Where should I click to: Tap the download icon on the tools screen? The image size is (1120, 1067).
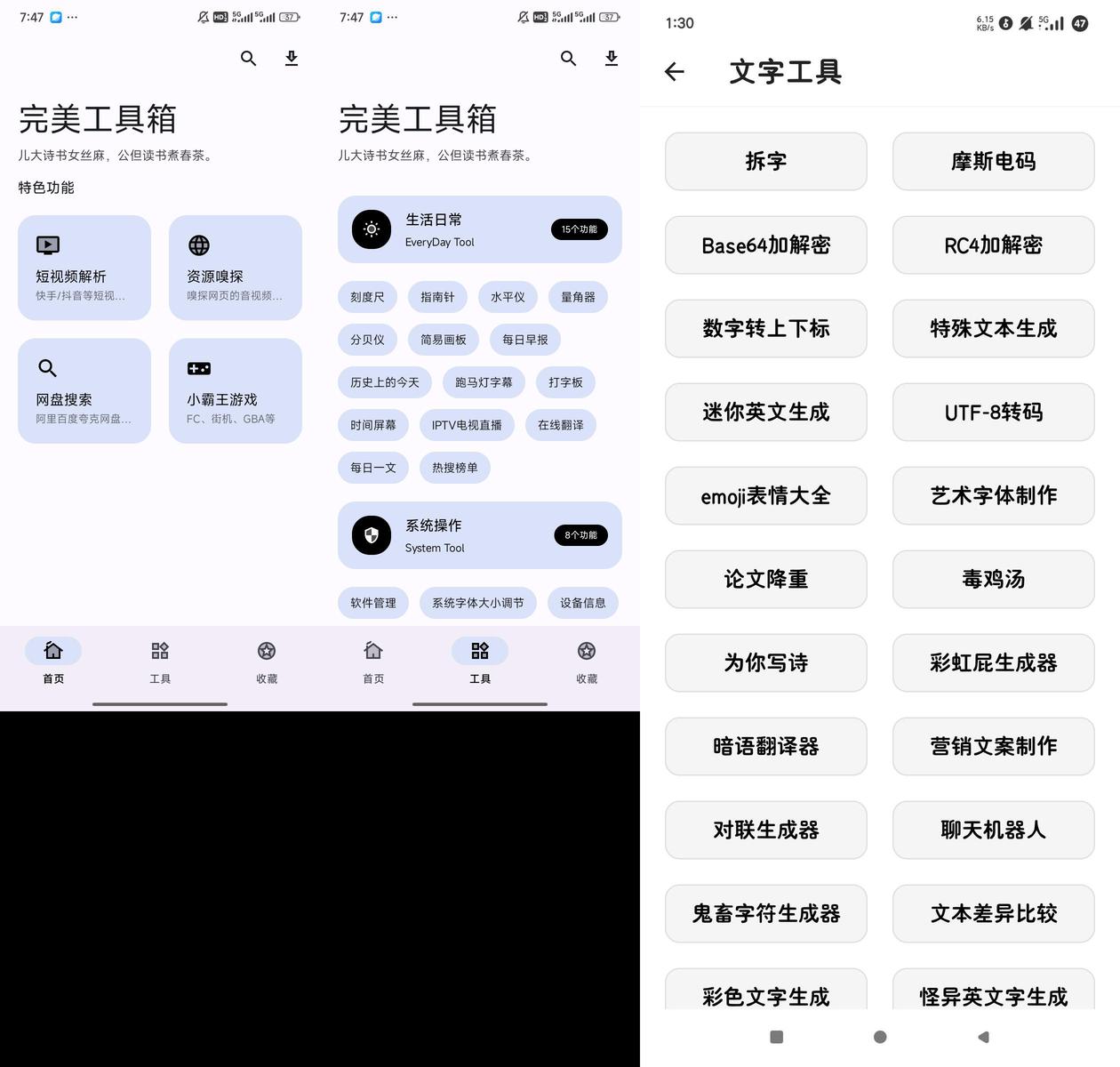tap(611, 59)
